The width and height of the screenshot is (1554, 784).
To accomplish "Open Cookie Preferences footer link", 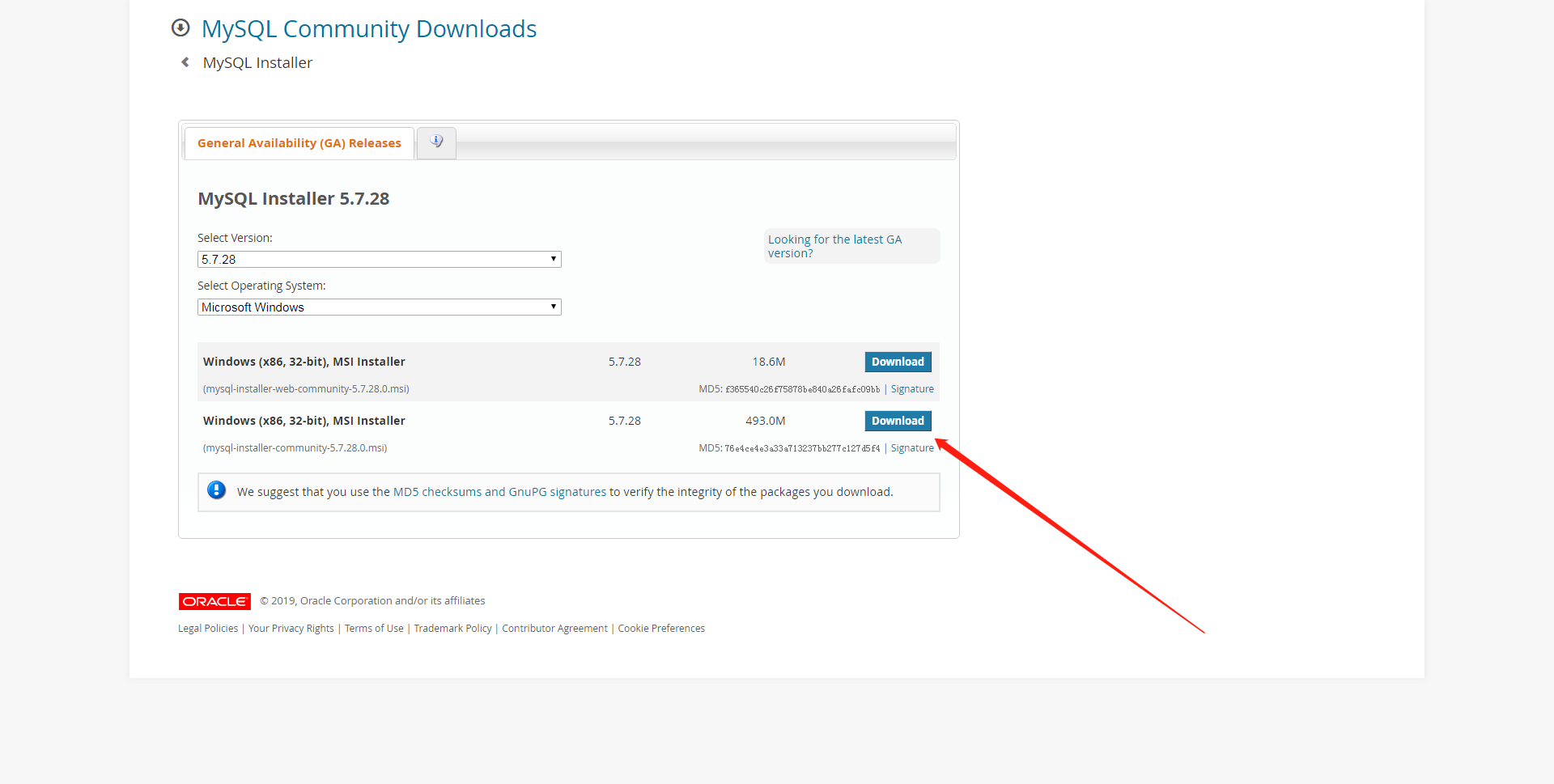I will (x=661, y=629).
